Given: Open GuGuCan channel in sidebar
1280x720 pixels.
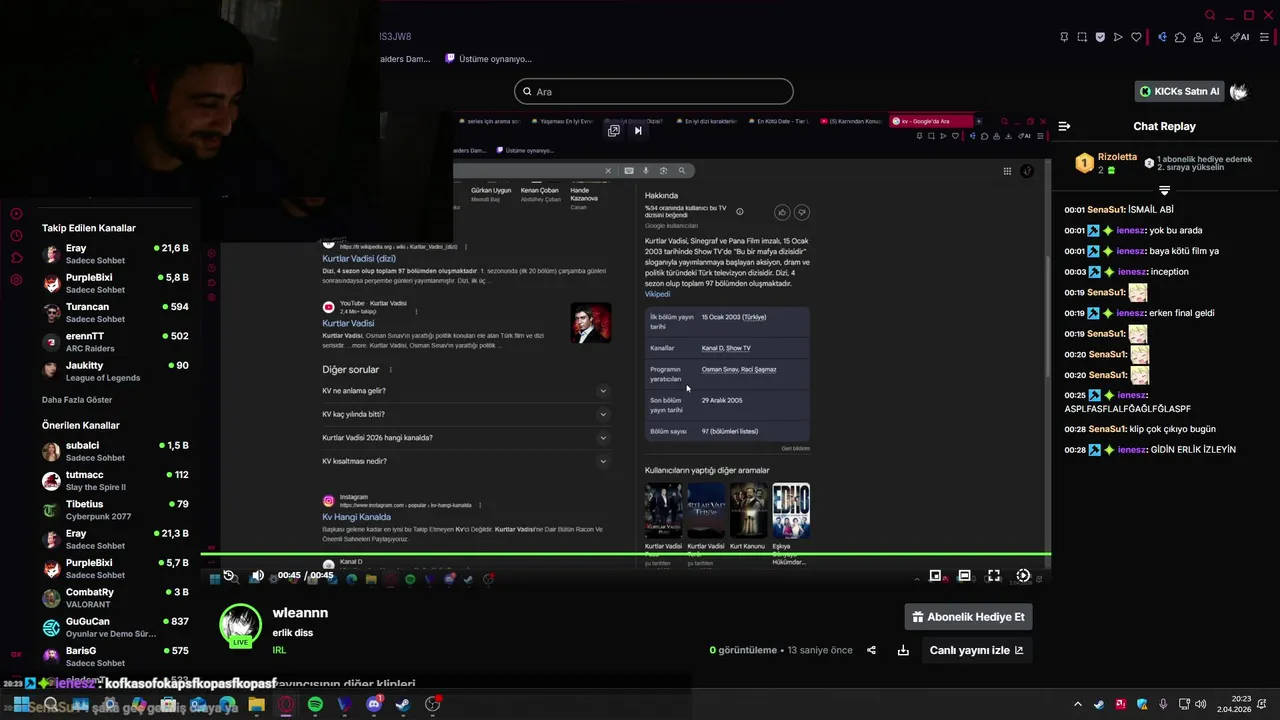Looking at the screenshot, I should (x=115, y=627).
